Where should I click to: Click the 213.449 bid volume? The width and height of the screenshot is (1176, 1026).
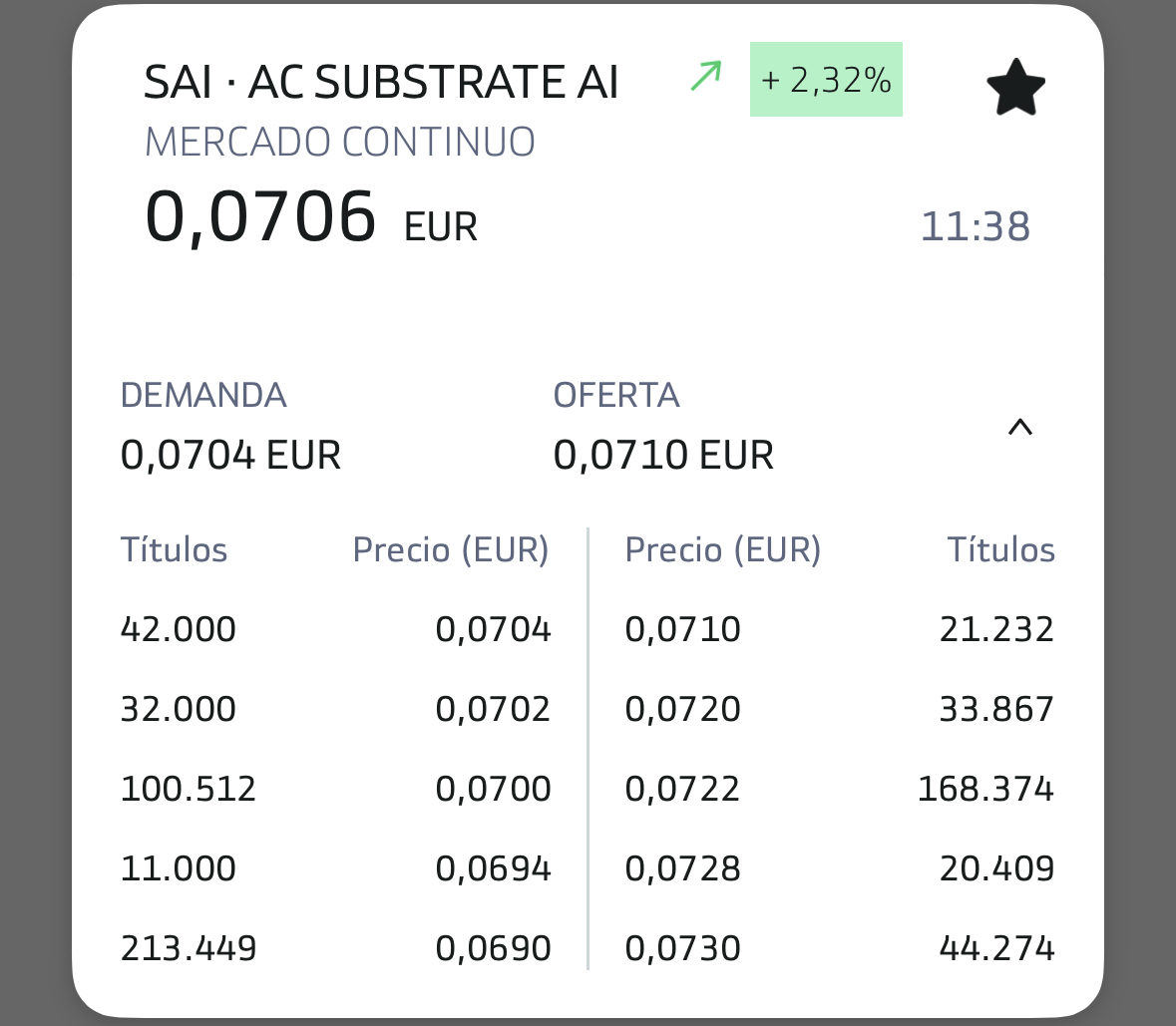pos(189,948)
